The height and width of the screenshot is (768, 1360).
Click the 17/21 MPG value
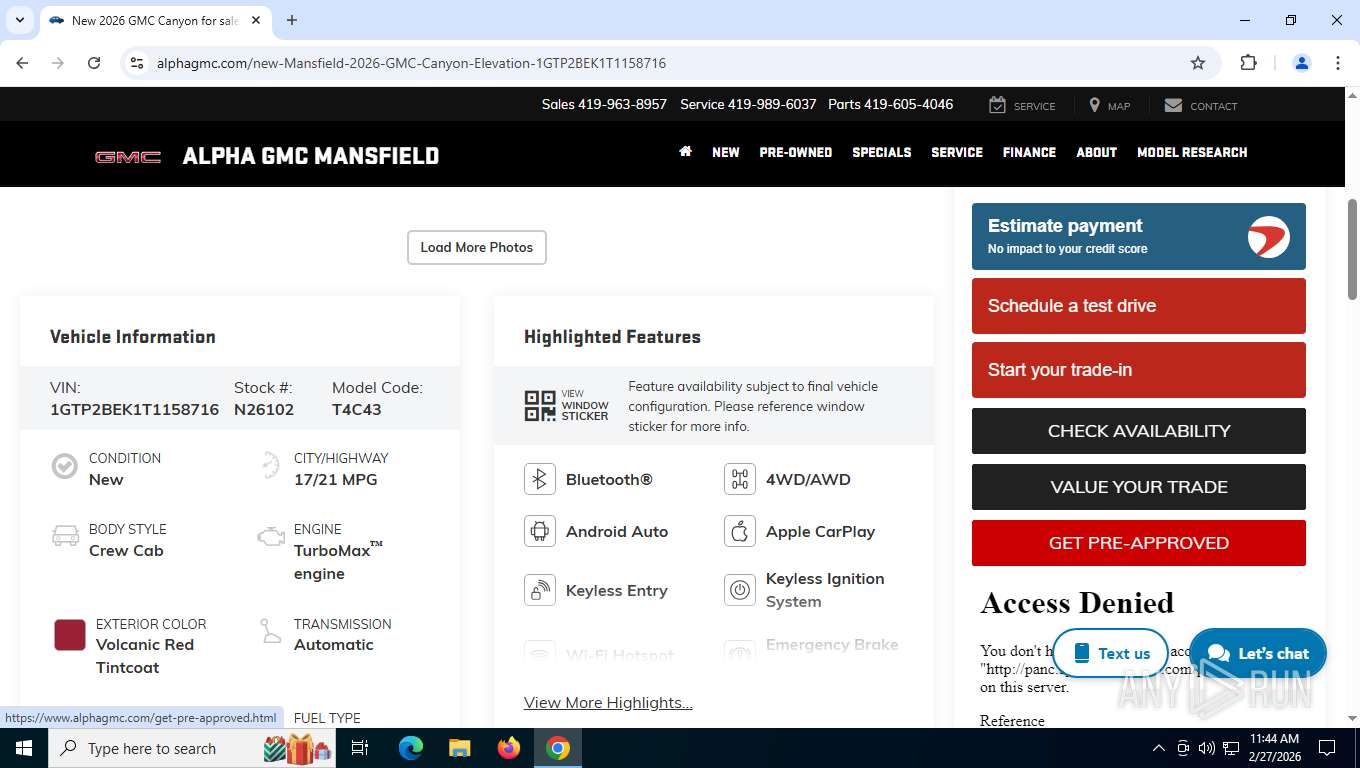336,479
